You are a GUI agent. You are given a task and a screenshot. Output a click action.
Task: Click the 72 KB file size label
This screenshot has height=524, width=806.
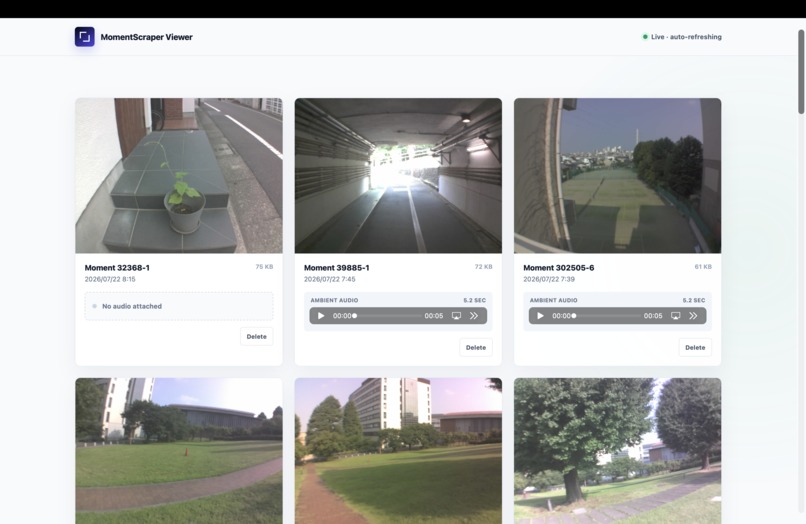(484, 266)
